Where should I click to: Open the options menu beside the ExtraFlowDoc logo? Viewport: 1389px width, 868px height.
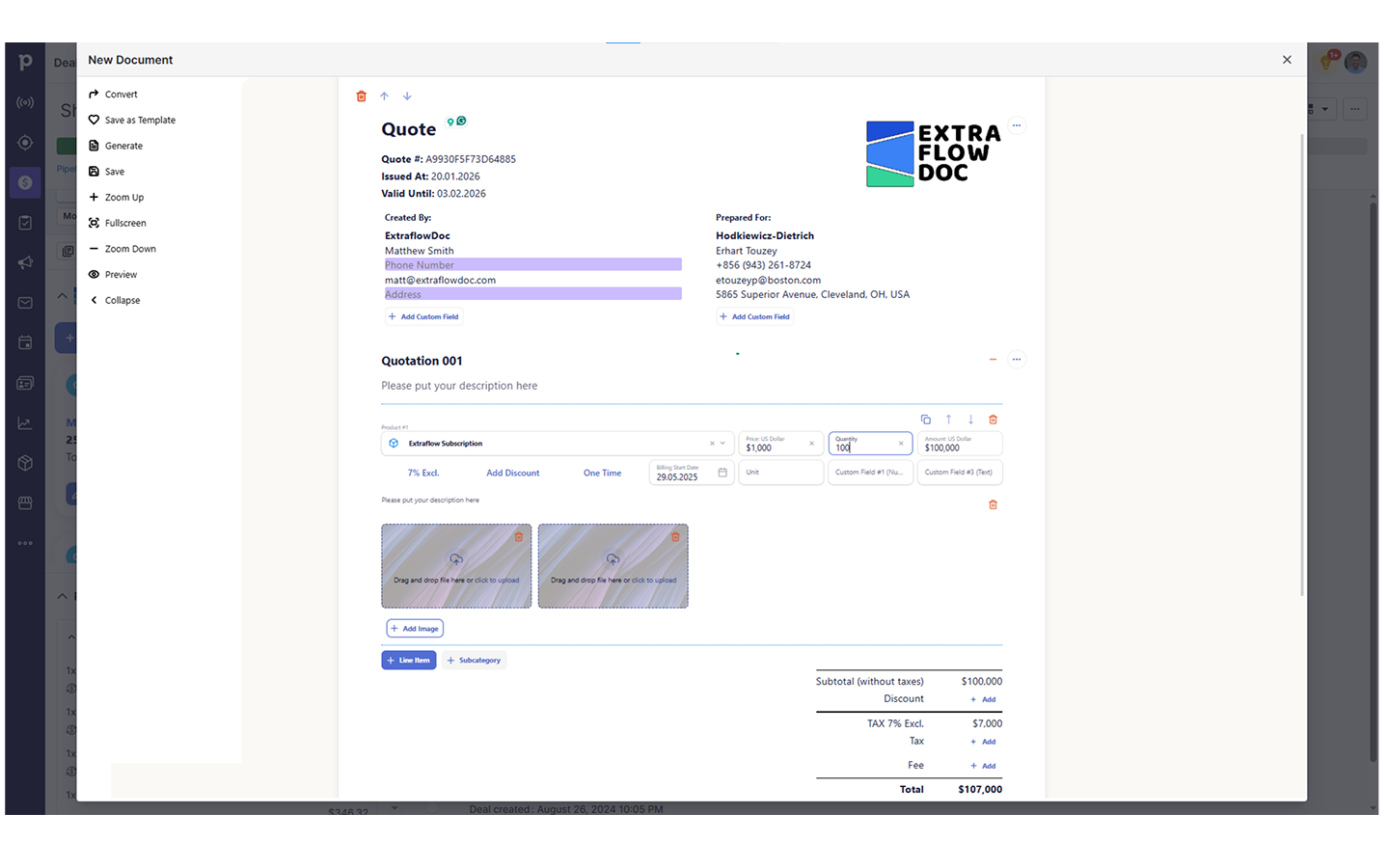1017,125
